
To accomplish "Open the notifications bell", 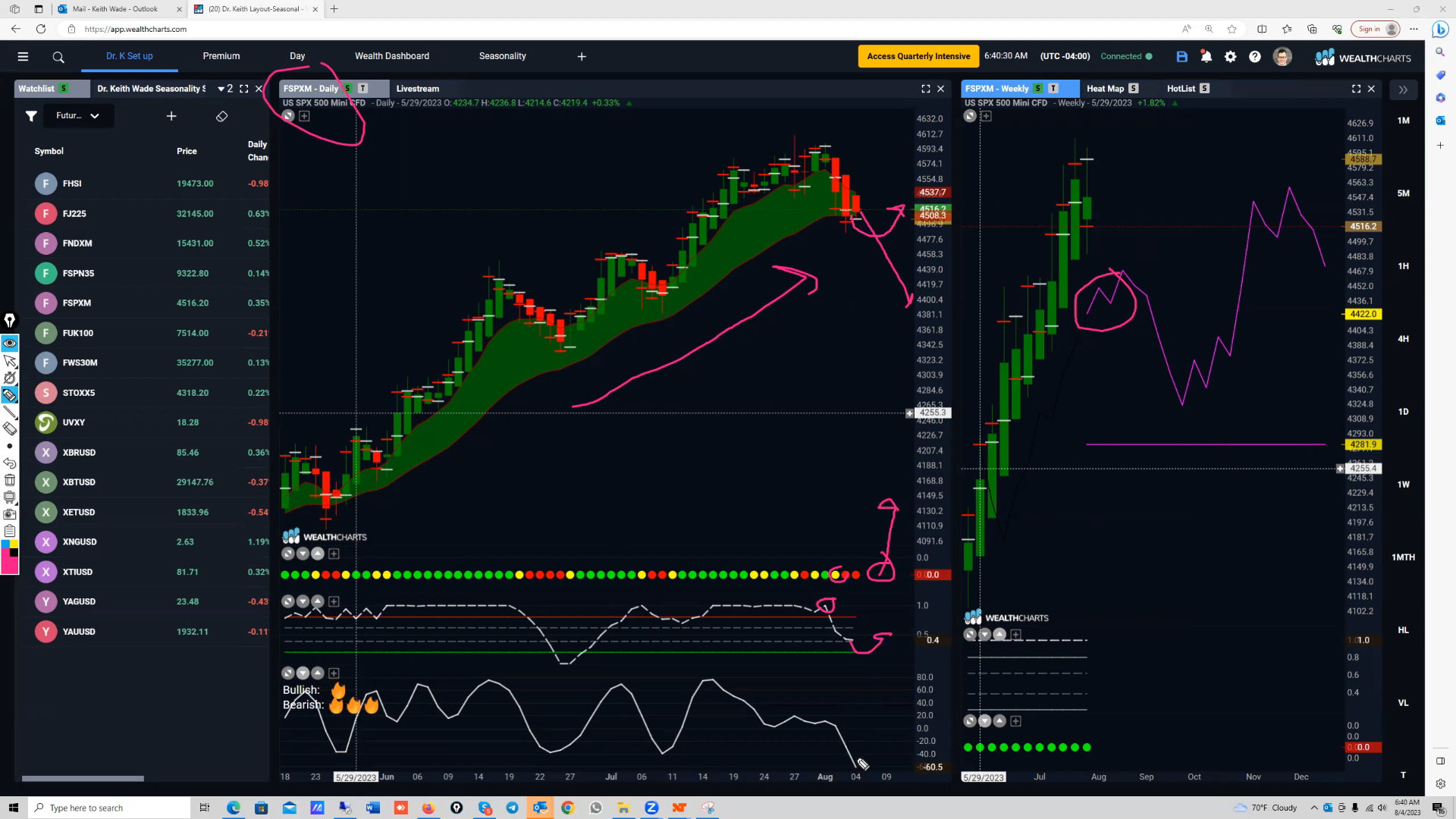I will click(x=1206, y=56).
